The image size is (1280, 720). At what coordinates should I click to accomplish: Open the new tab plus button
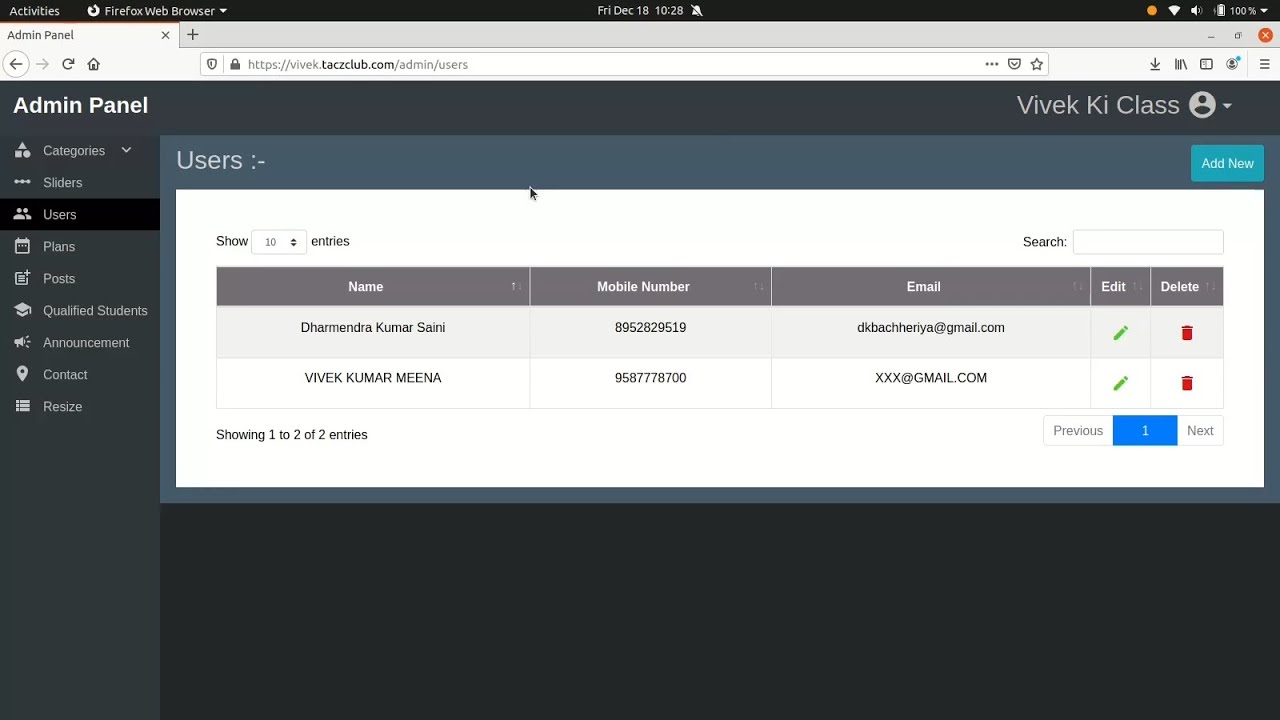193,35
